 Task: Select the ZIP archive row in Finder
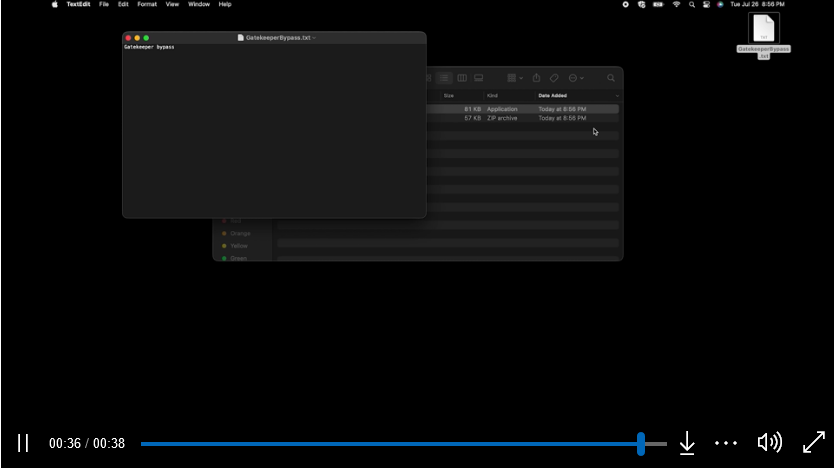pos(522,118)
